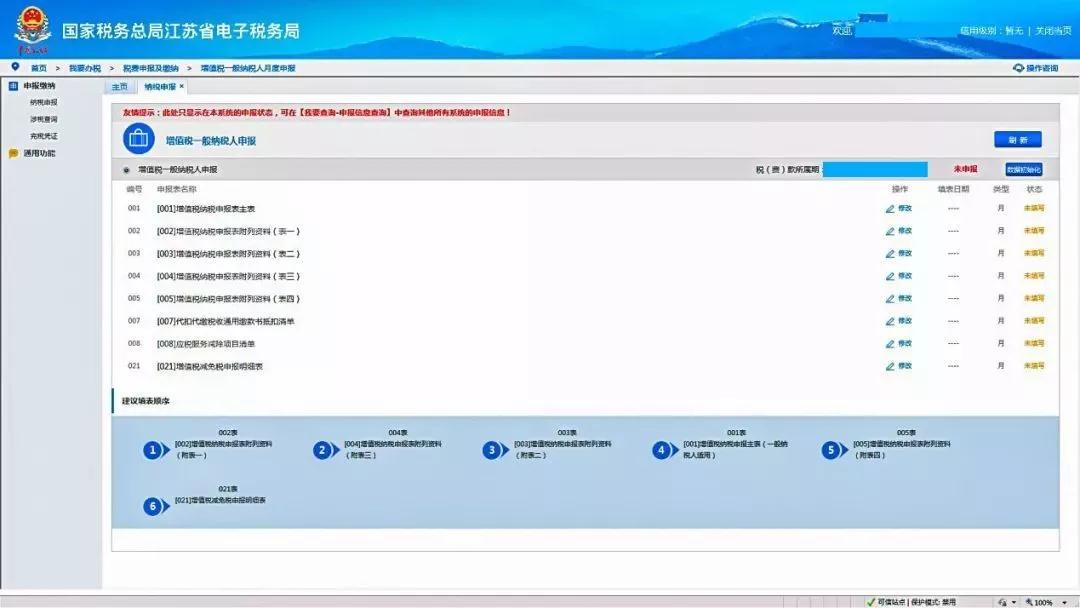Open 纳税申报 in the sidebar
The image size is (1080, 608).
[43, 102]
